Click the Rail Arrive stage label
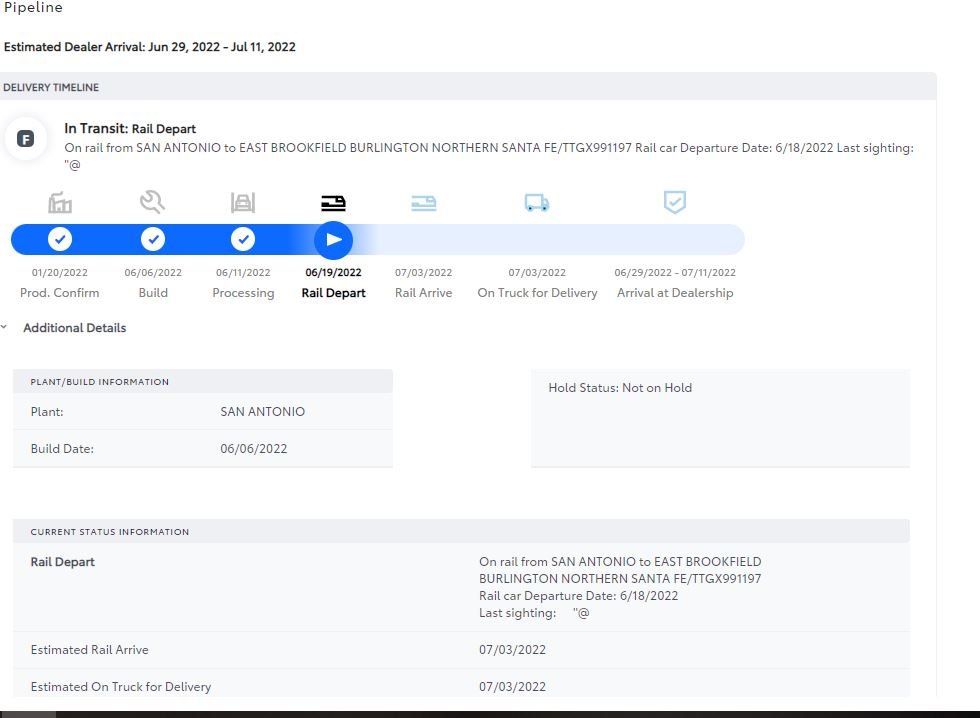Image resolution: width=980 pixels, height=718 pixels. 423,292
